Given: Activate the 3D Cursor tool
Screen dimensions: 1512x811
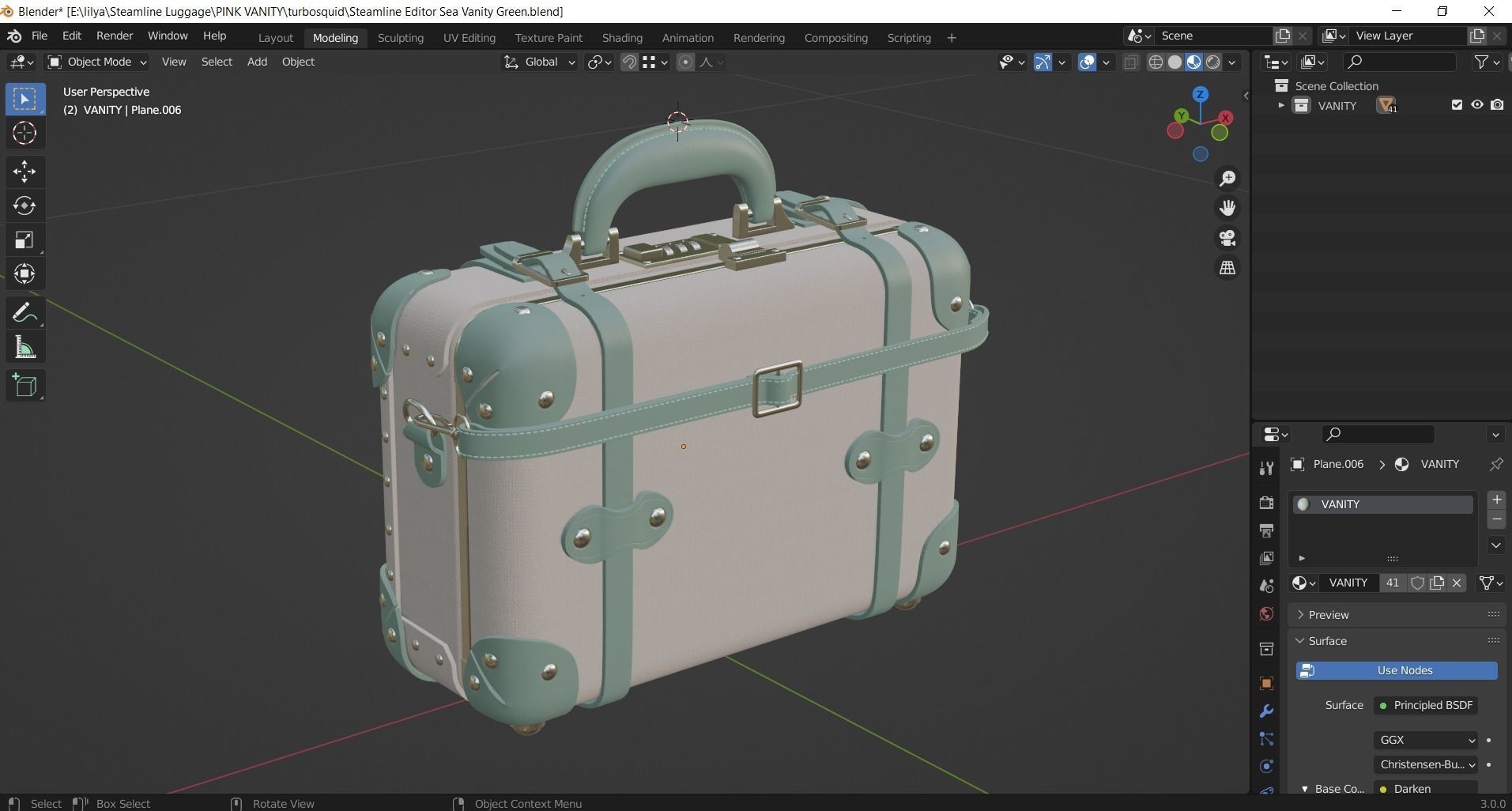Looking at the screenshot, I should tap(25, 133).
